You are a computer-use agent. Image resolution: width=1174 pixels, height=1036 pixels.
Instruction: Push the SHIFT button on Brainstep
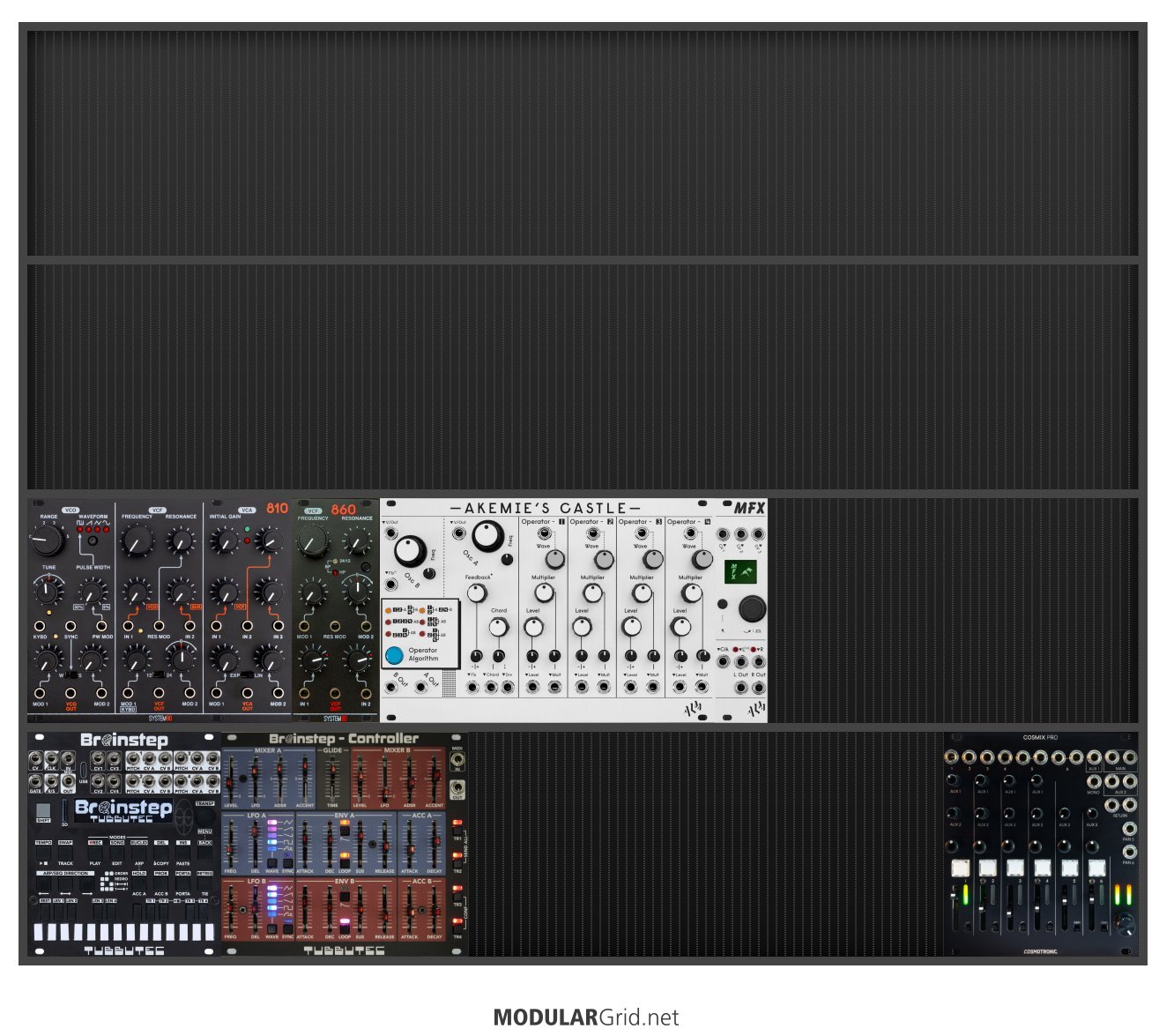[43, 812]
